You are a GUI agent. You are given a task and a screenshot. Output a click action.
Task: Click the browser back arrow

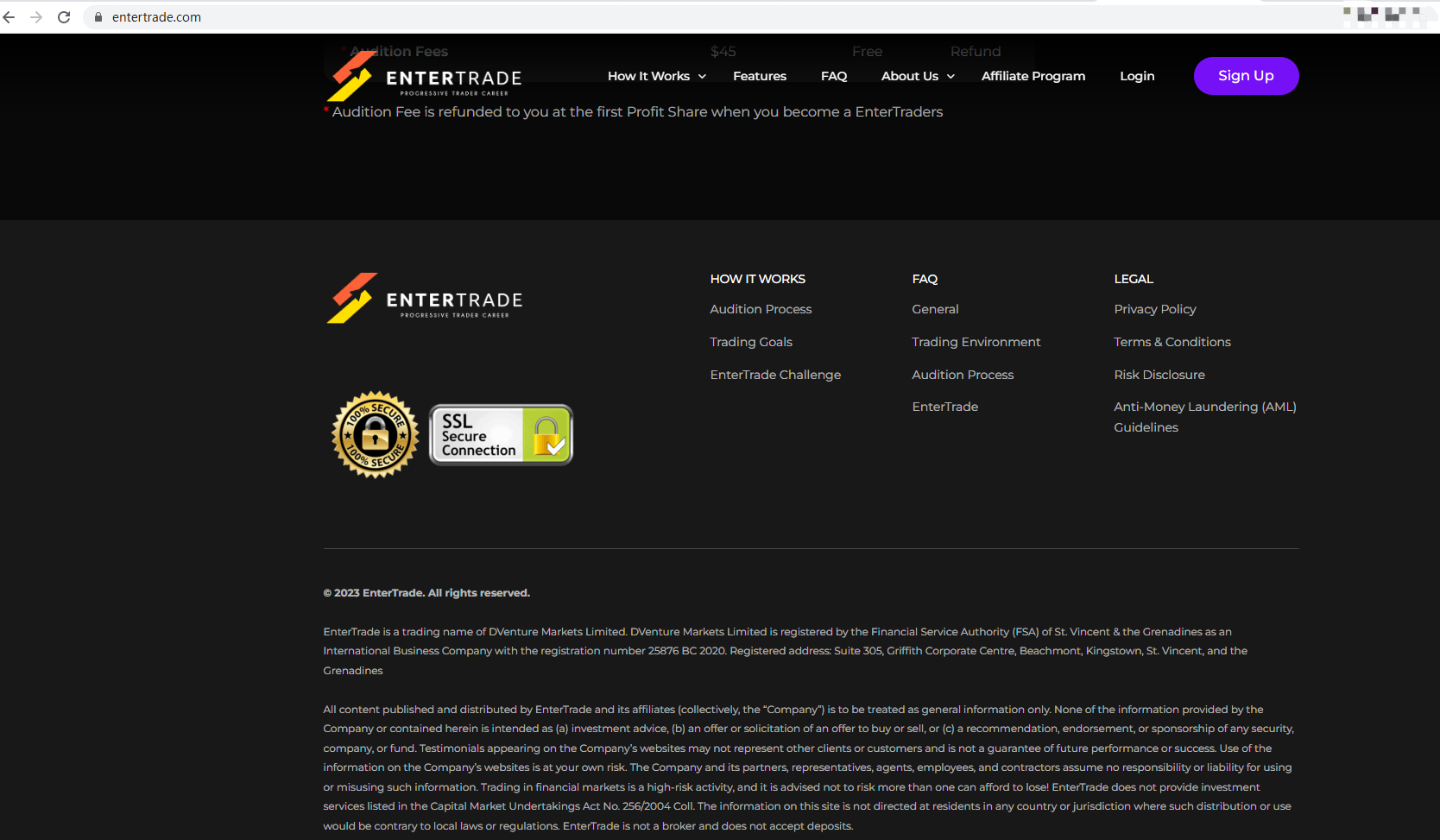[9, 17]
